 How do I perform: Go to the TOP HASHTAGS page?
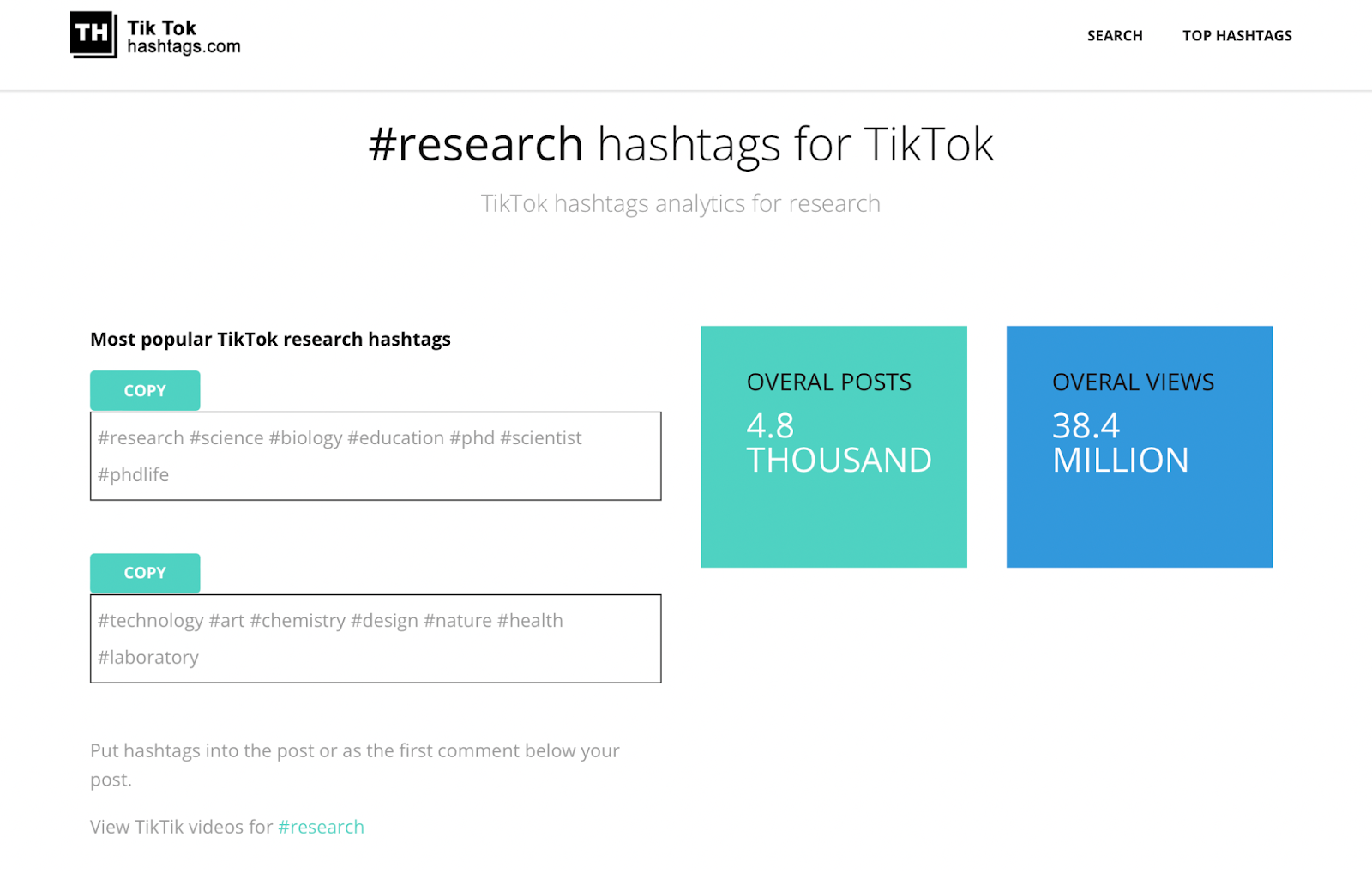[x=1237, y=36]
